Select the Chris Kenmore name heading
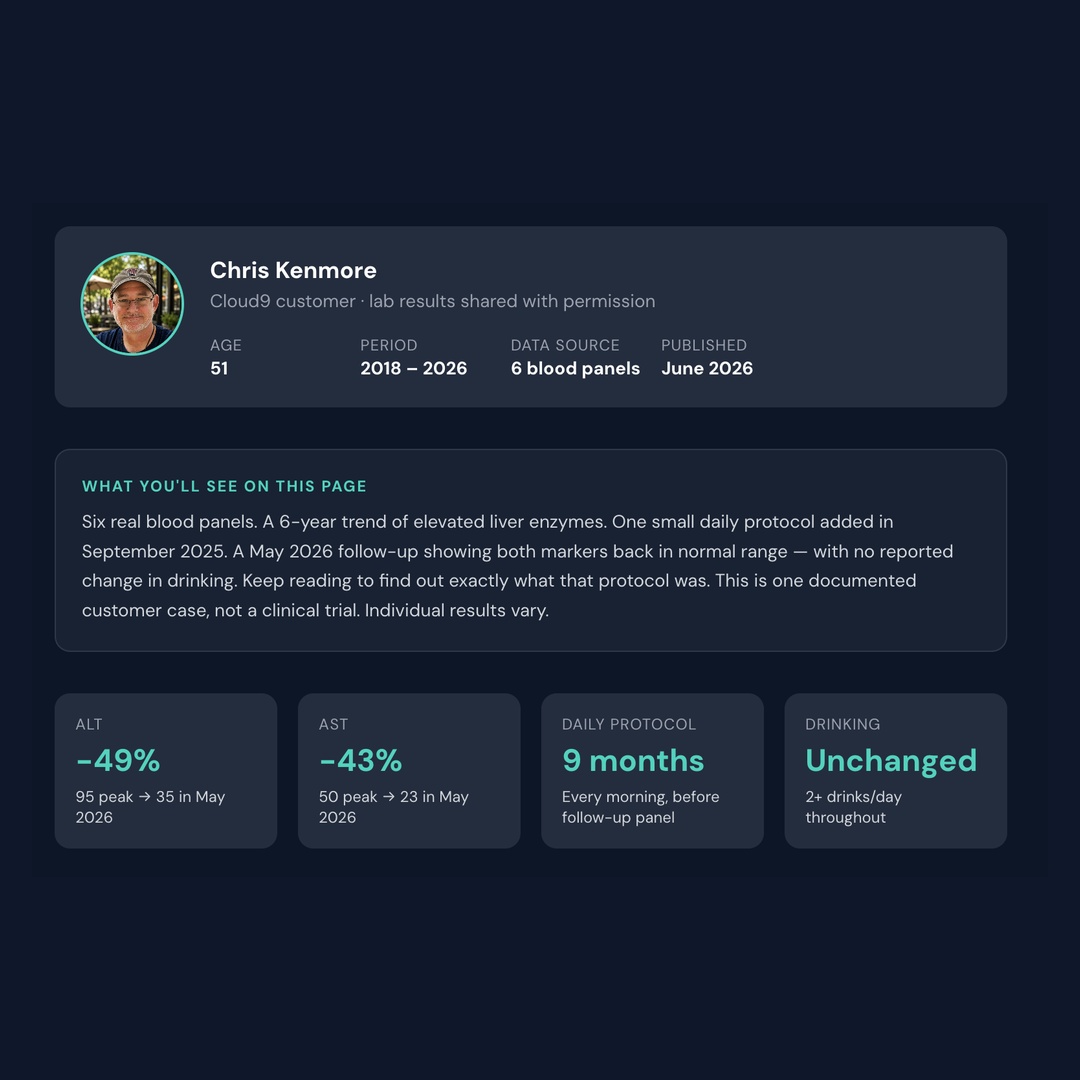1080x1080 pixels. [293, 270]
